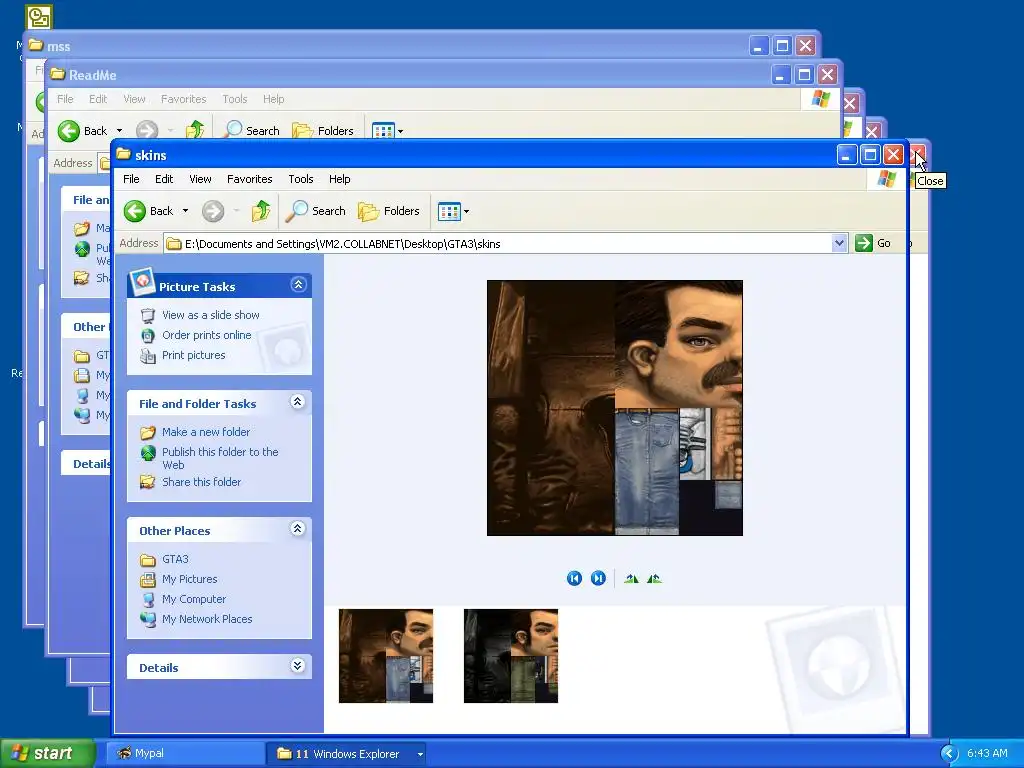
Task: Select the first brown skin thumbnail
Action: [386, 656]
